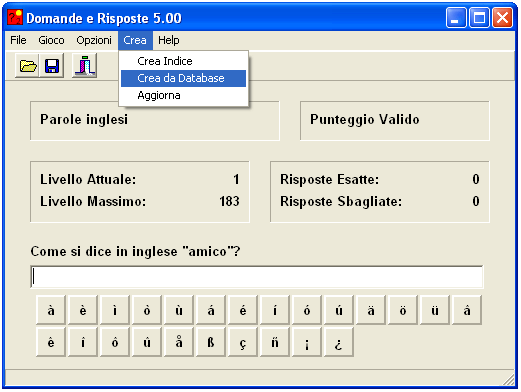
Task: Click the 'Risposte Esatte:' label
Action: click(x=329, y=179)
